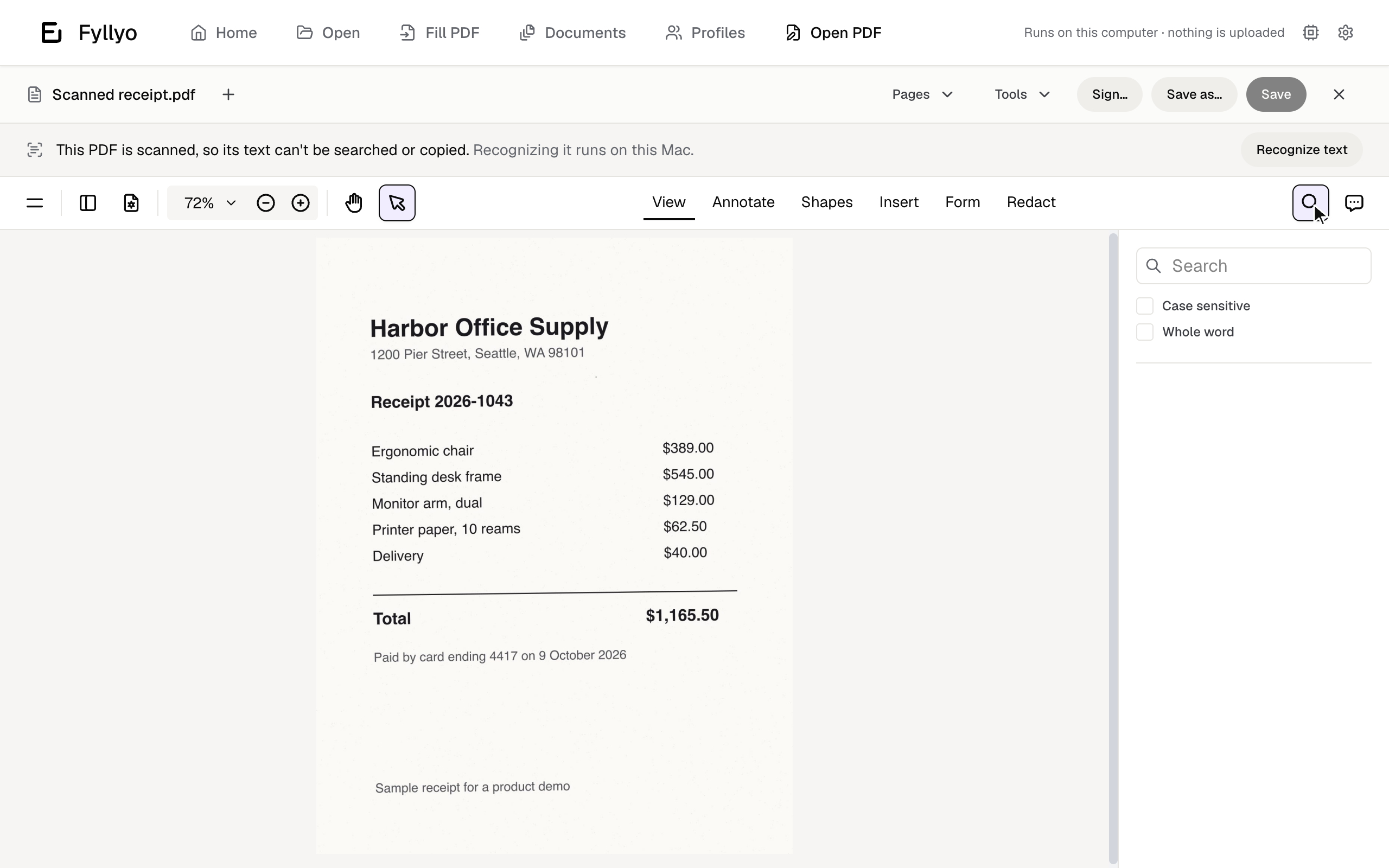1389x868 pixels.
Task: Switch to the Shapes tab
Action: (x=826, y=202)
